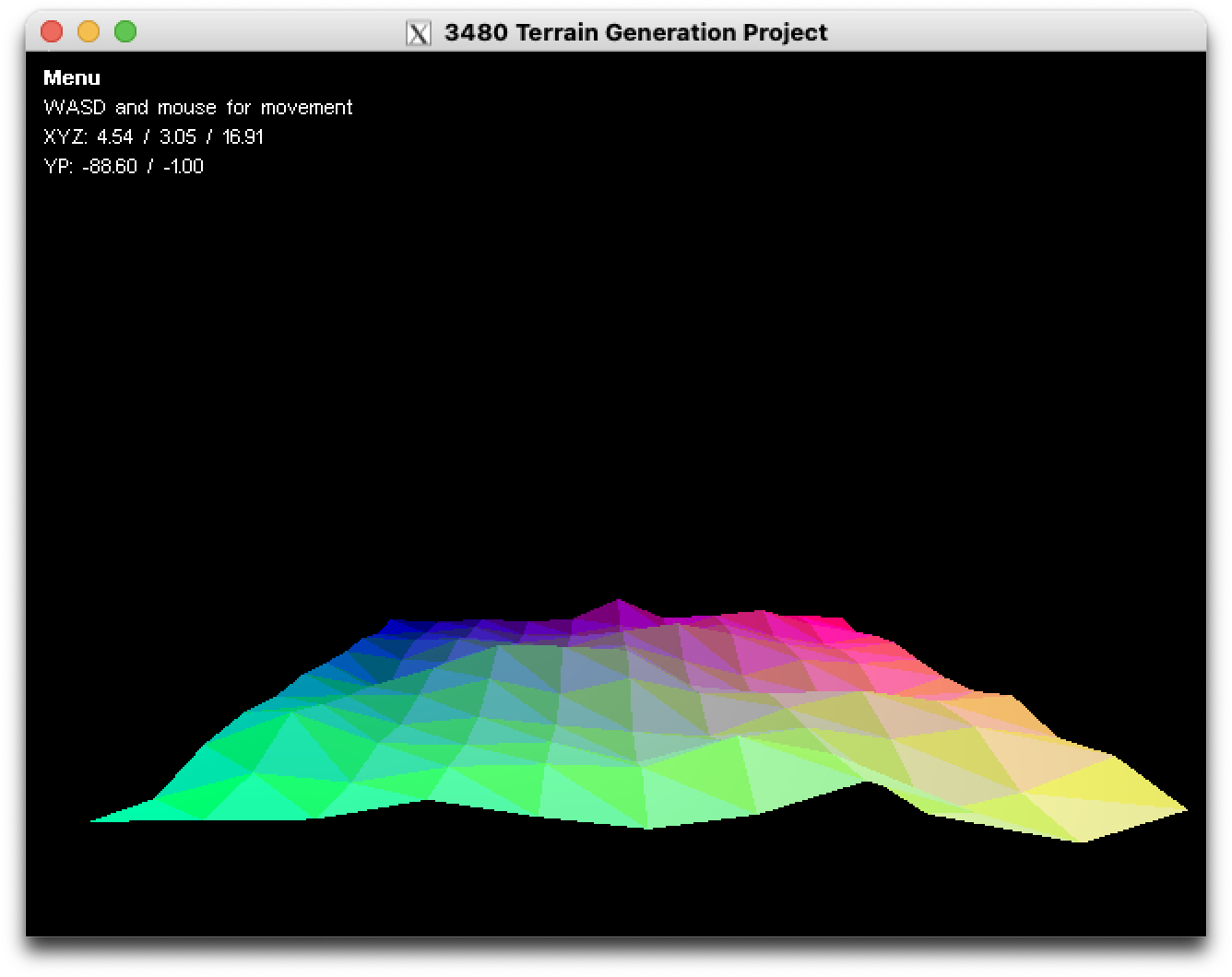Click the '3480 Terrain Generation Project' title
The height and width of the screenshot is (977, 1232).
click(x=635, y=32)
